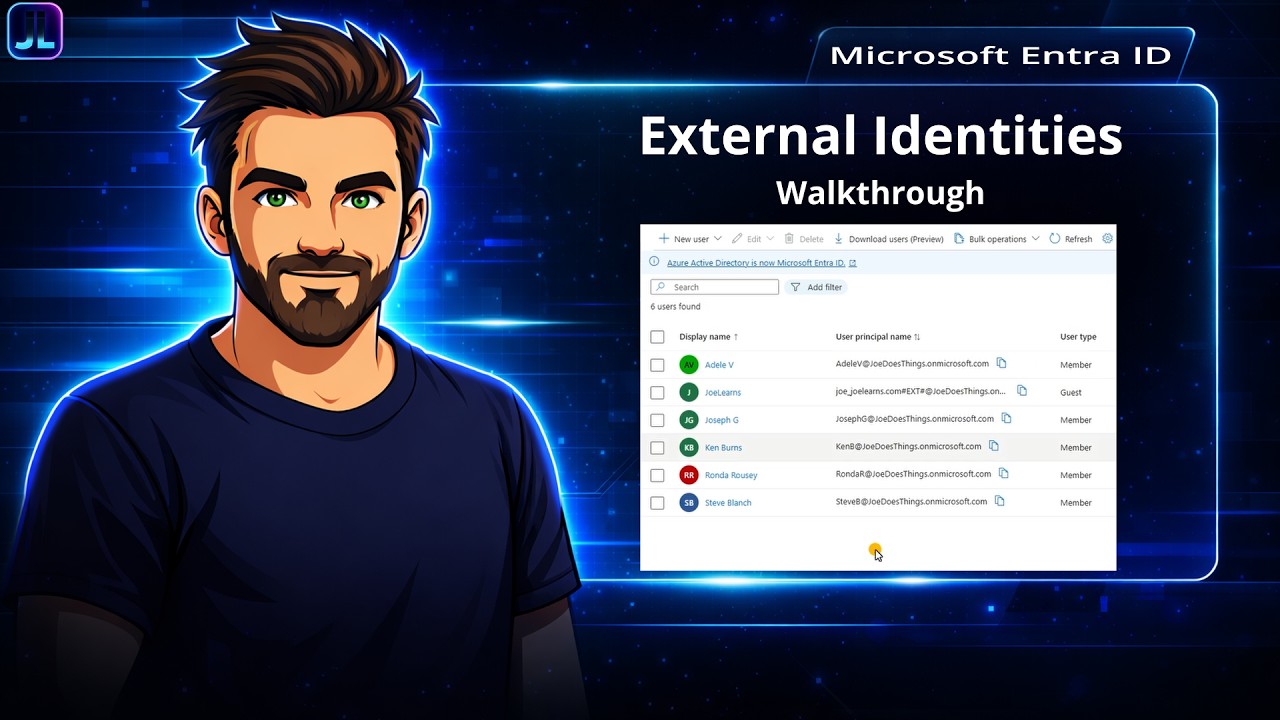Copy Ronda Rousey's user principal name
The width and height of the screenshot is (1280, 720).
coord(1004,473)
